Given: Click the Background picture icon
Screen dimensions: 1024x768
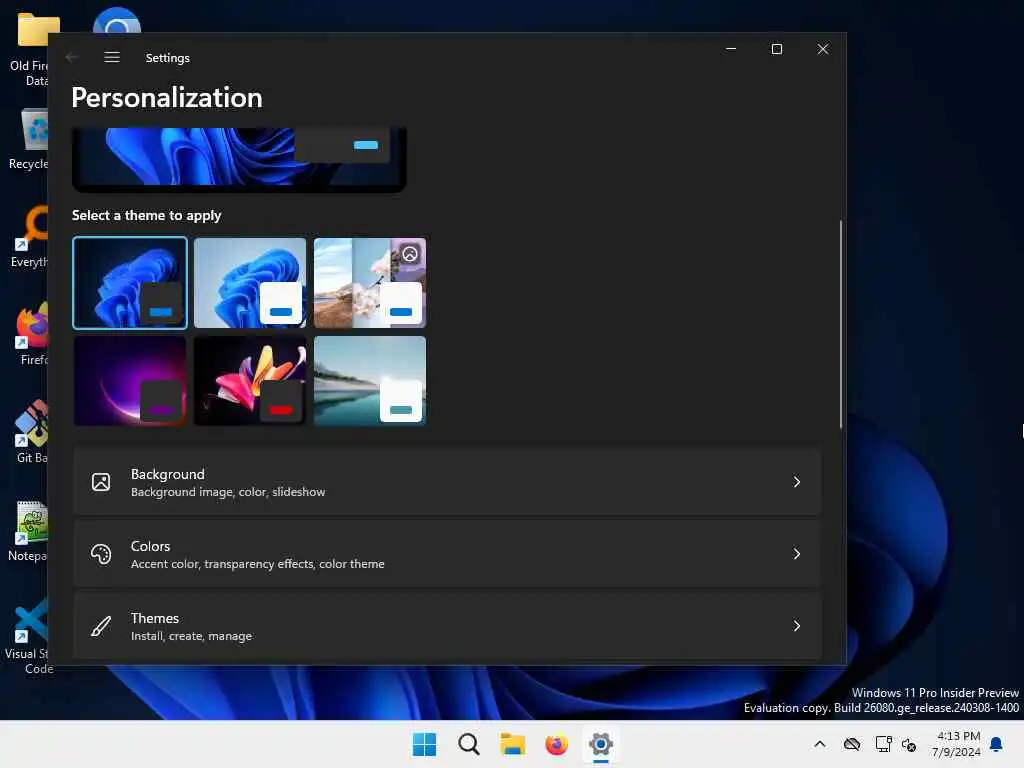Looking at the screenshot, I should 101,482.
